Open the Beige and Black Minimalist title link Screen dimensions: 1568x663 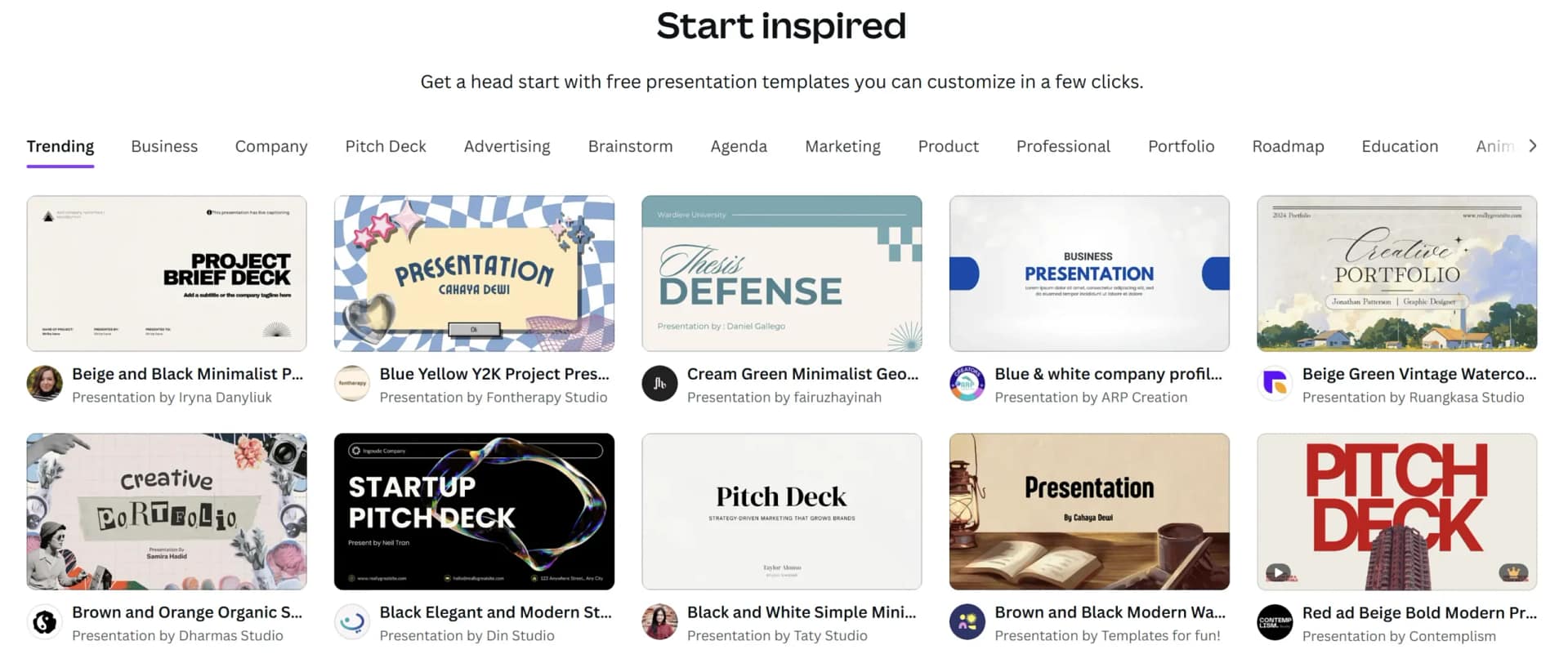tap(187, 374)
